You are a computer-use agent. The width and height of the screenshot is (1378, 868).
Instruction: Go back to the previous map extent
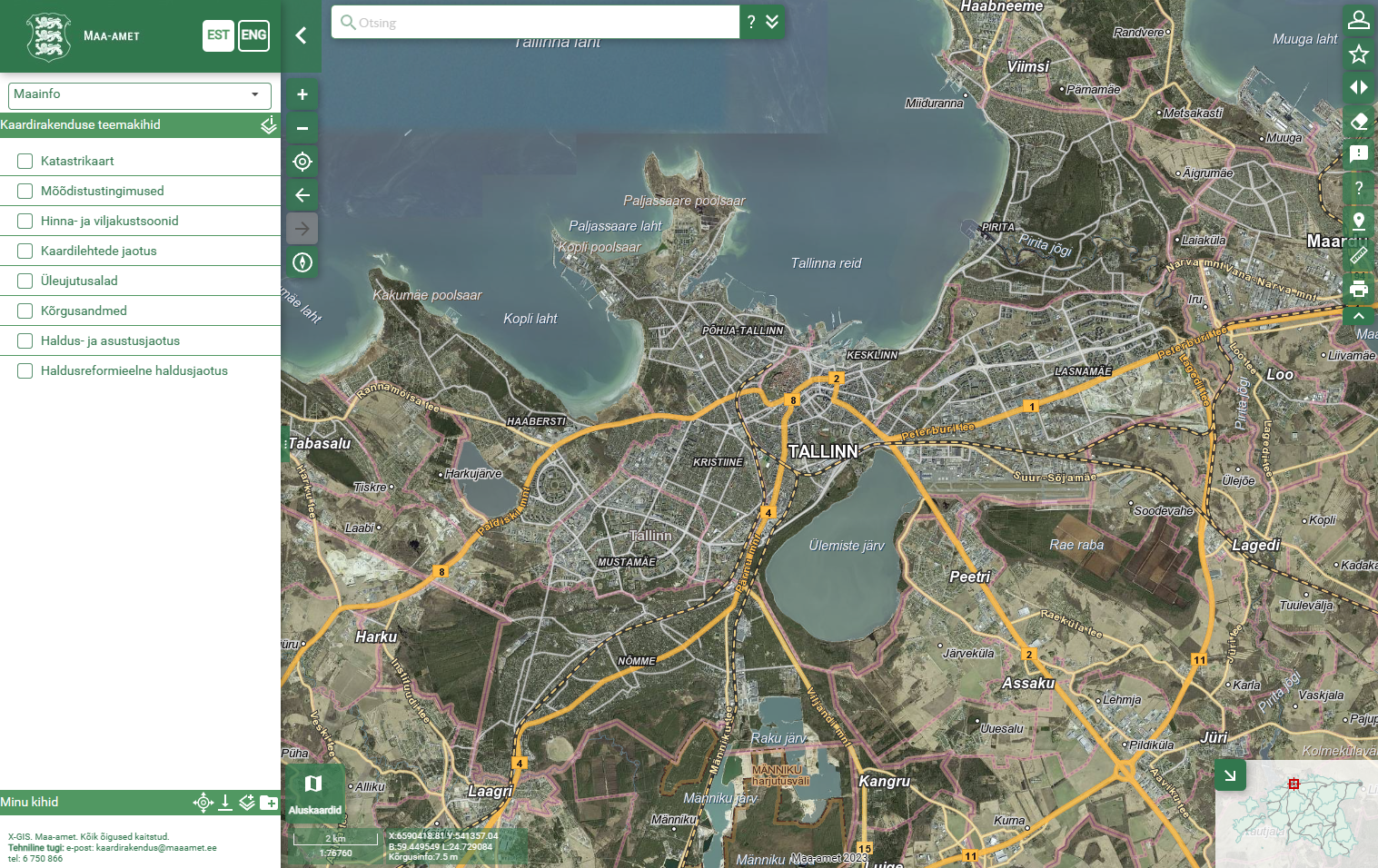point(302,195)
